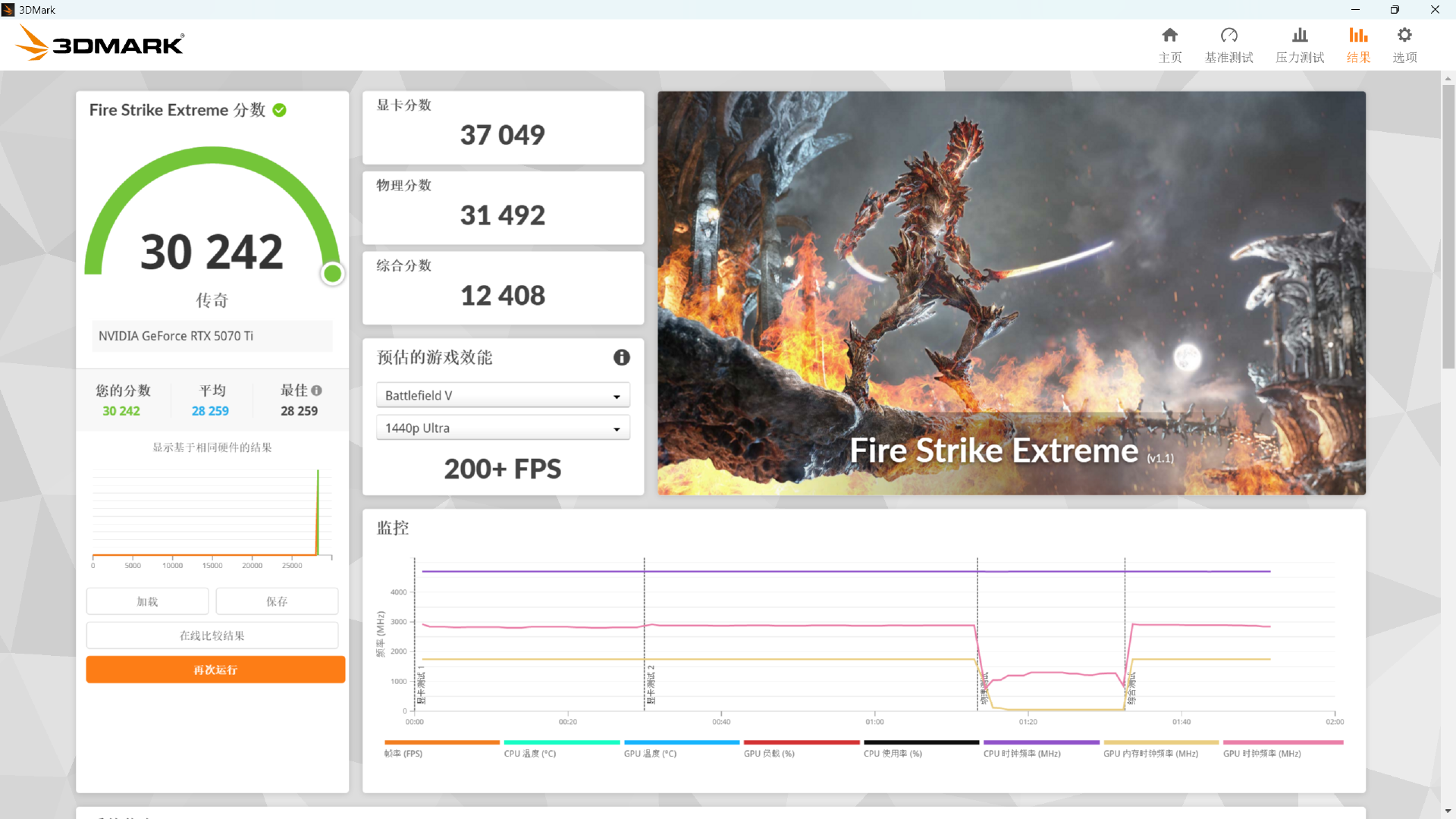Click the Save (保存) button
1456x819 pixels.
coord(277,601)
